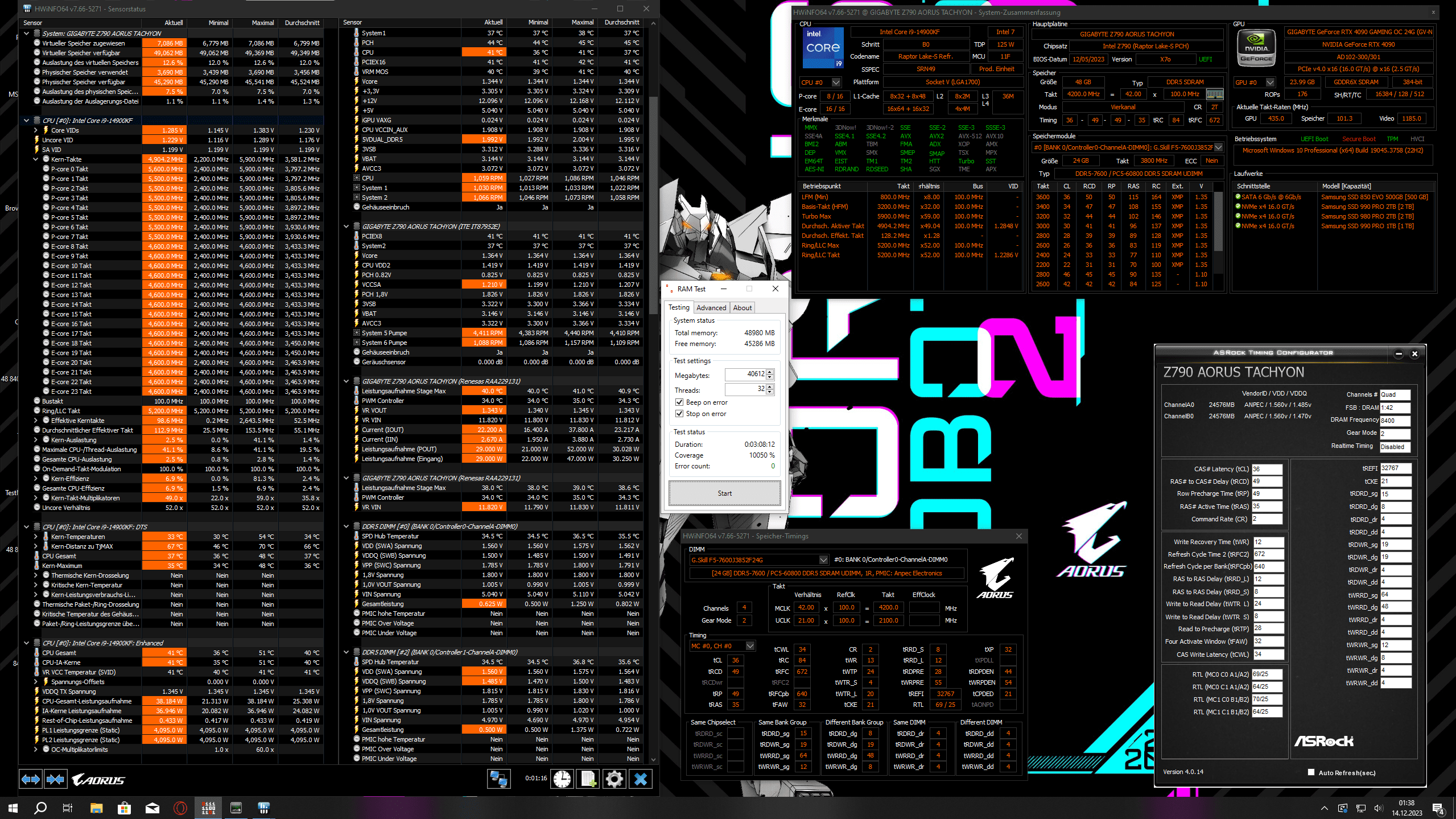Screen dimensions: 1456x819
Task: Open the notification center in the system tray
Action: pyautogui.click(x=1438, y=808)
